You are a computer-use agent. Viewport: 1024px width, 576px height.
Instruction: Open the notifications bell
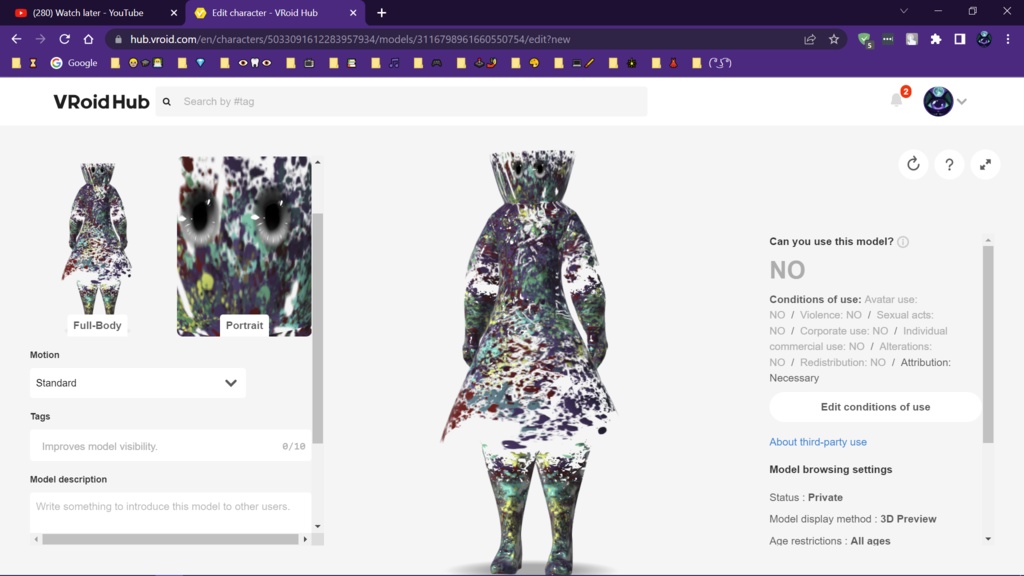coord(897,100)
